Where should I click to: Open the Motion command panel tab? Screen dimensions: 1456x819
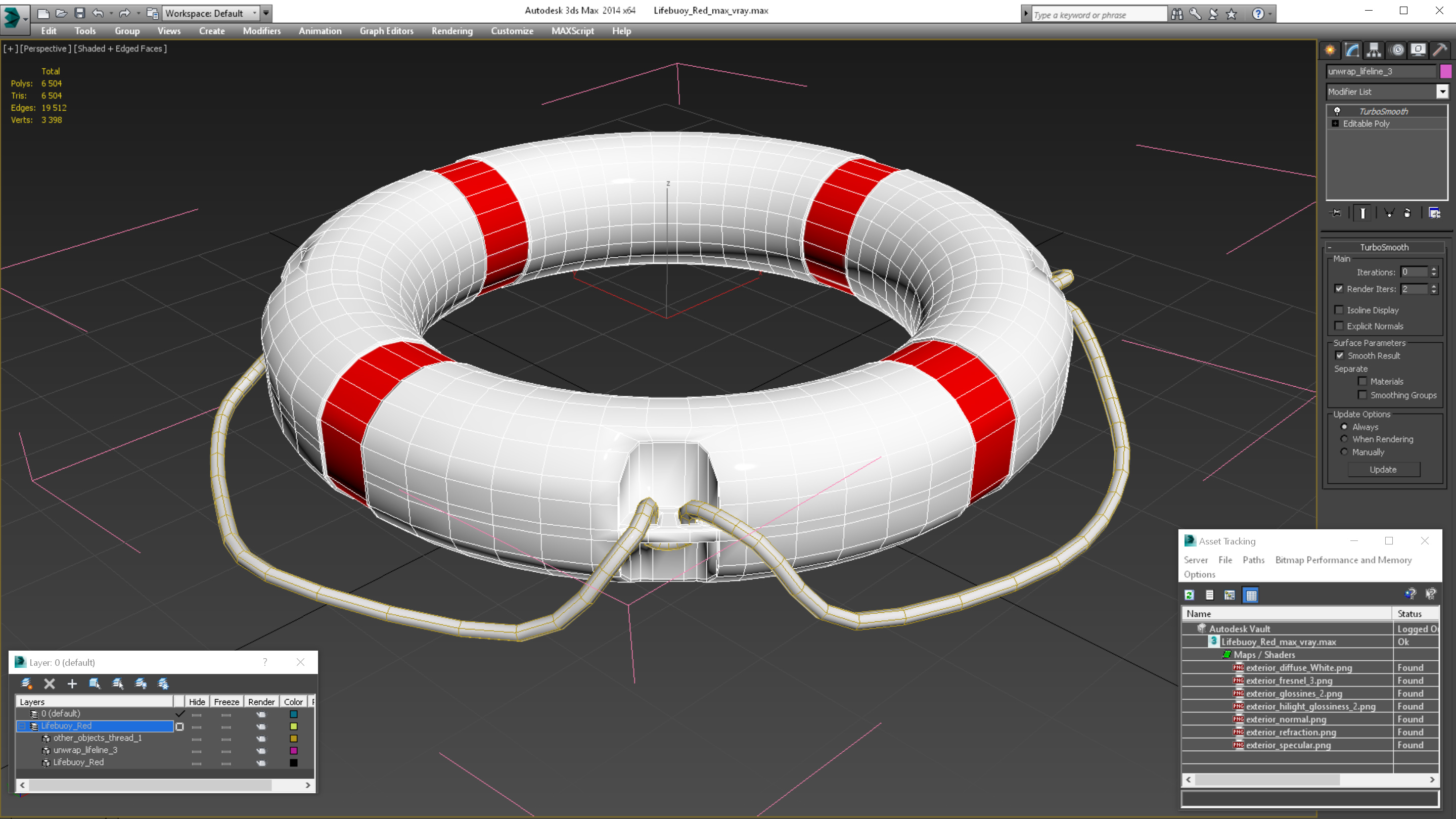click(1397, 51)
